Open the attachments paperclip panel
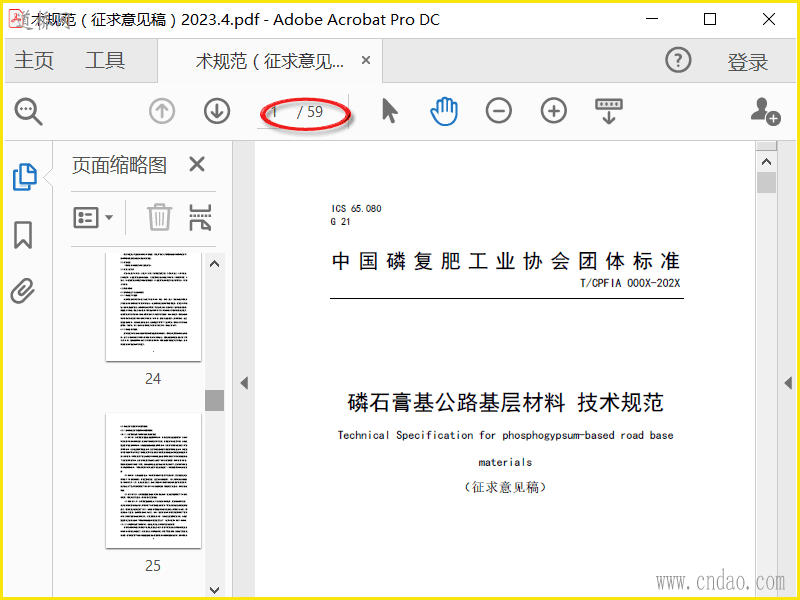Viewport: 800px width, 600px height. 23,291
